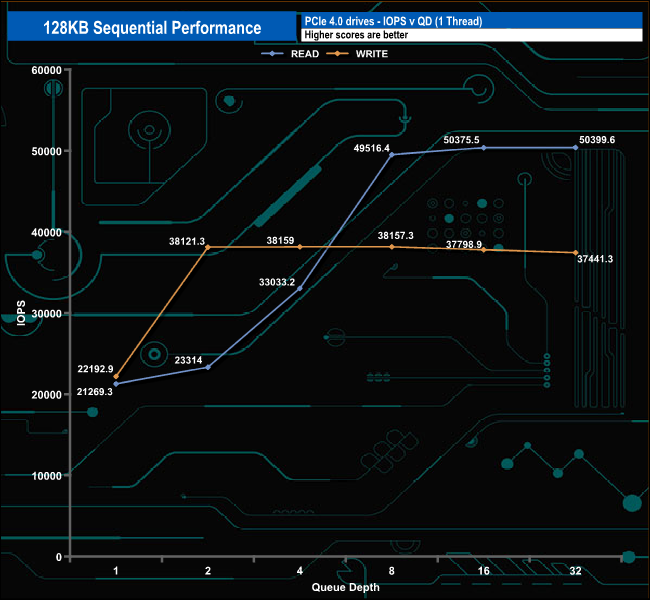Click the WRITE data point labeled 37798.9
650x600 pixels.
[484, 250]
